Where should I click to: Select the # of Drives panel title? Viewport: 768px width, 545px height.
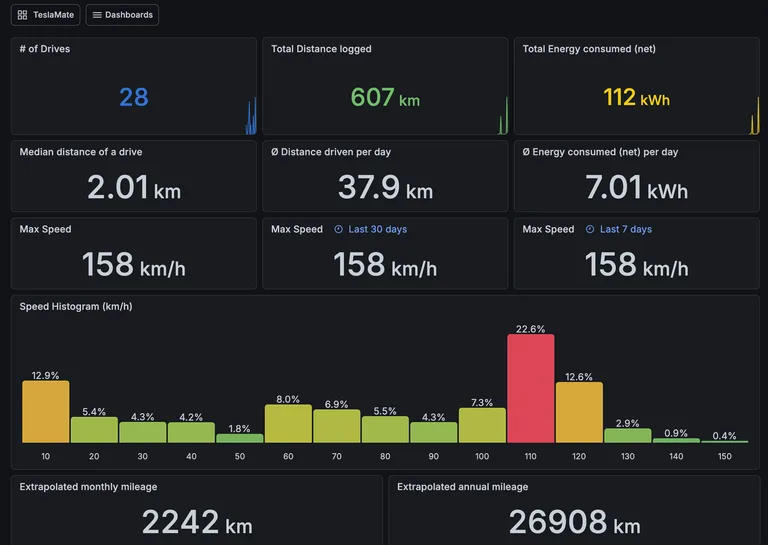(x=45, y=49)
